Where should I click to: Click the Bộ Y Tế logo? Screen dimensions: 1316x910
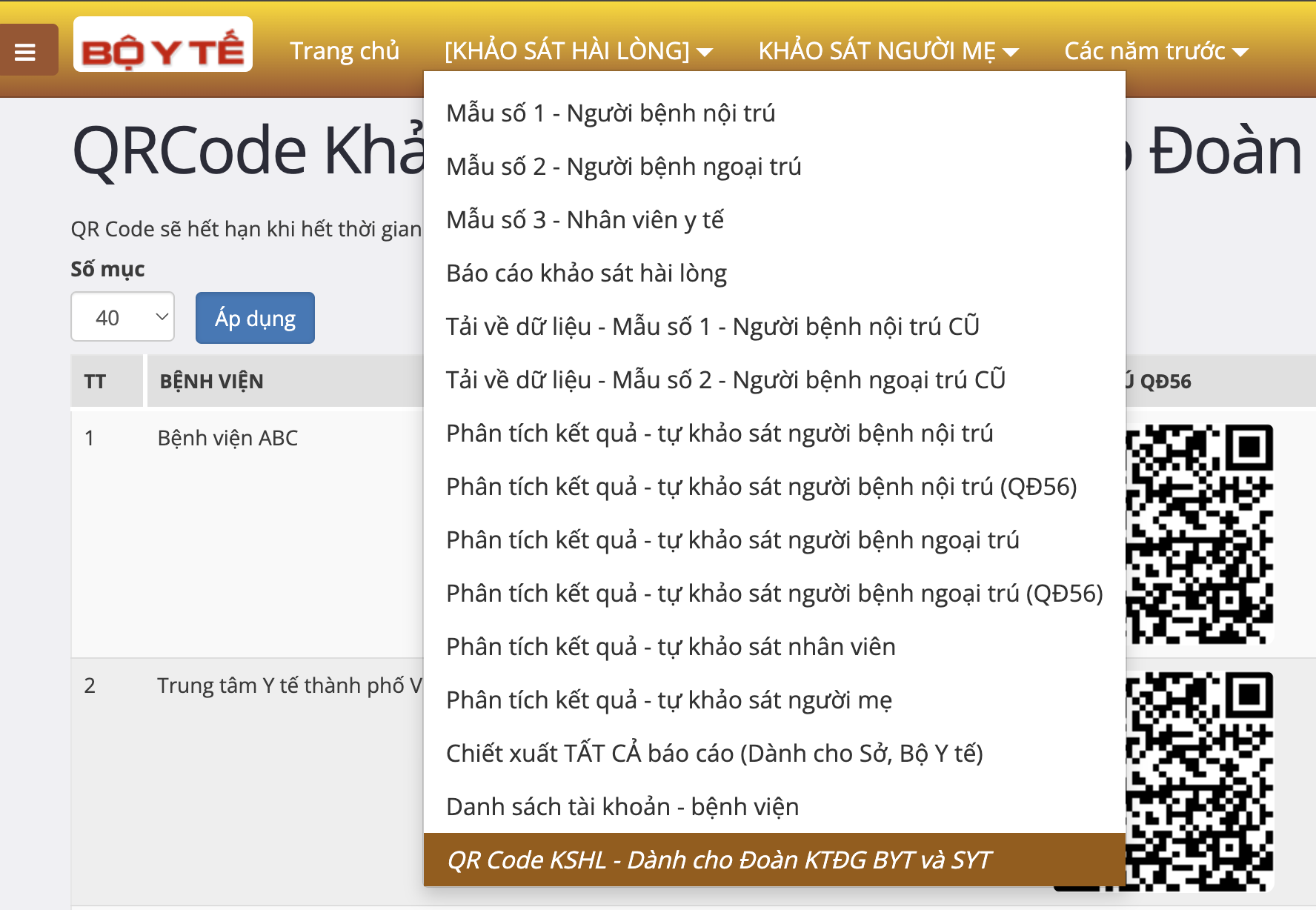(162, 45)
